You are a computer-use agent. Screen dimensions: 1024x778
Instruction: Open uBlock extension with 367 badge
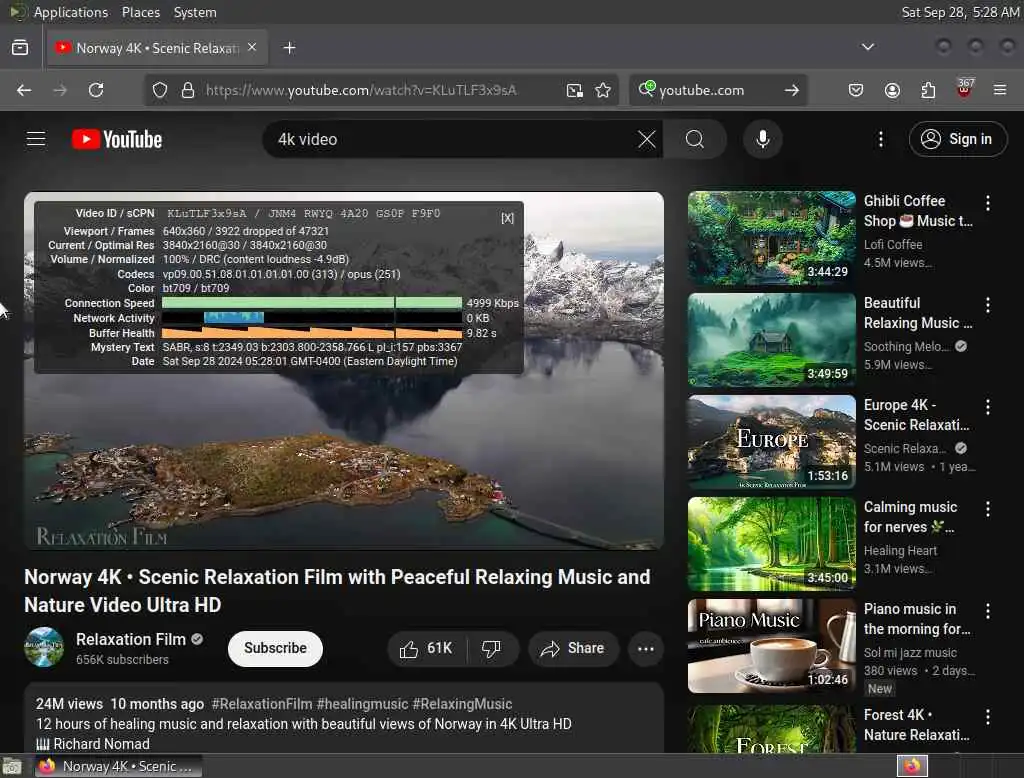(x=964, y=88)
